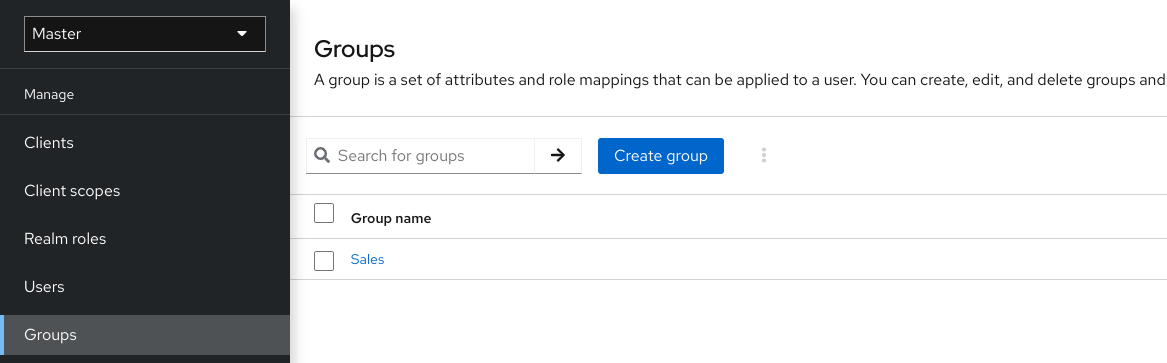Image resolution: width=1167 pixels, height=363 pixels.
Task: Open the kebab actions menu
Action: pyautogui.click(x=764, y=155)
